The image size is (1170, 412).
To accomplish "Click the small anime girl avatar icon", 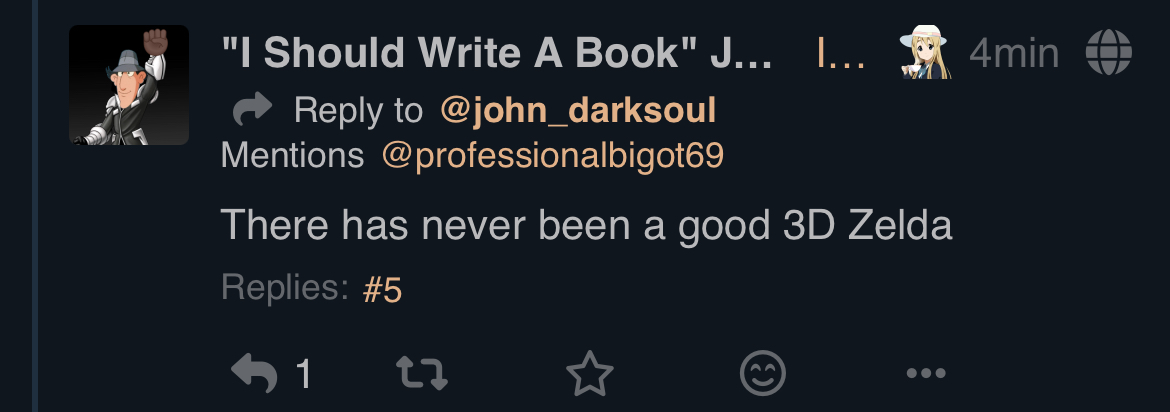I will (925, 52).
